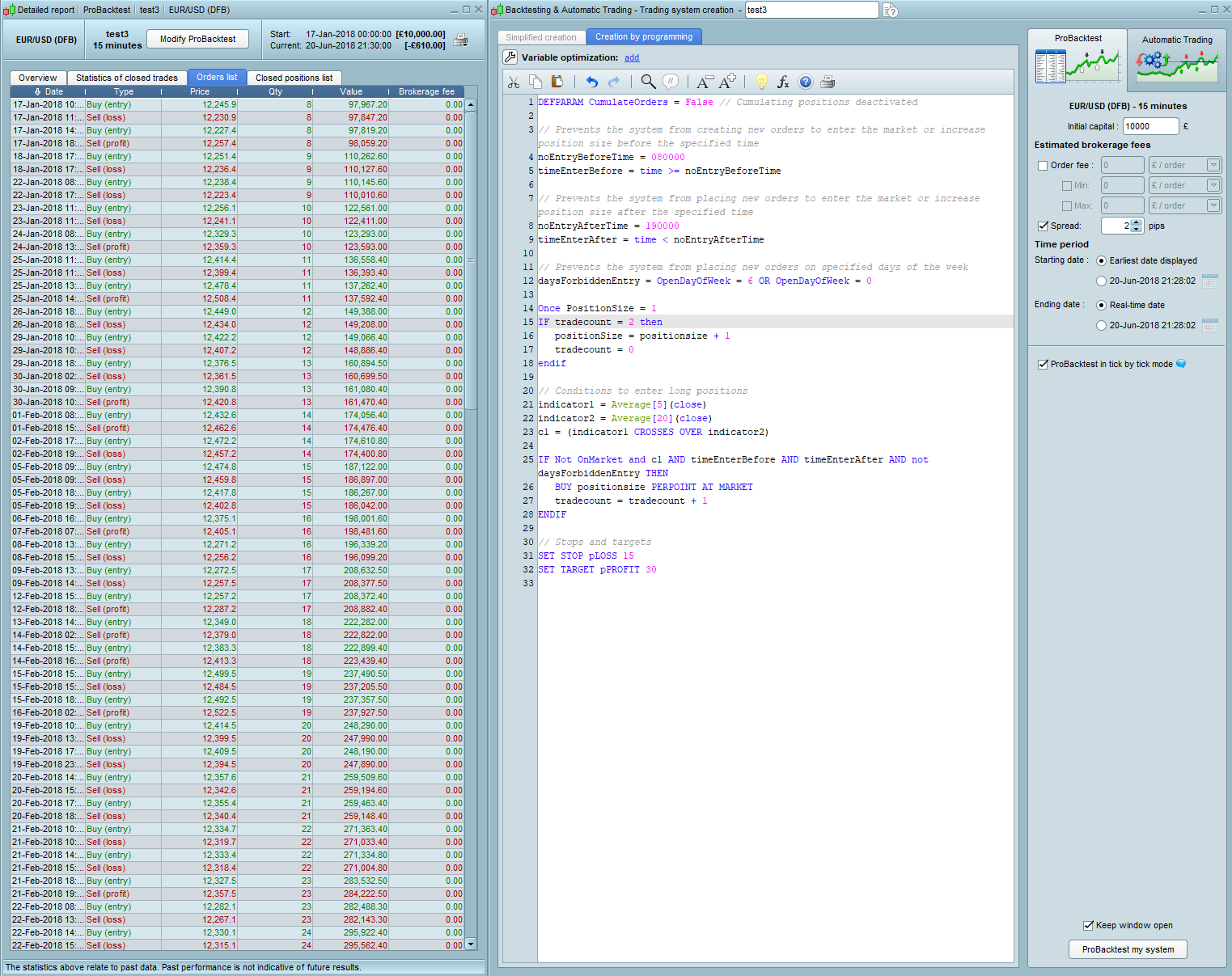
Task: Undo last edit with blue arrow icon
Action: point(592,82)
